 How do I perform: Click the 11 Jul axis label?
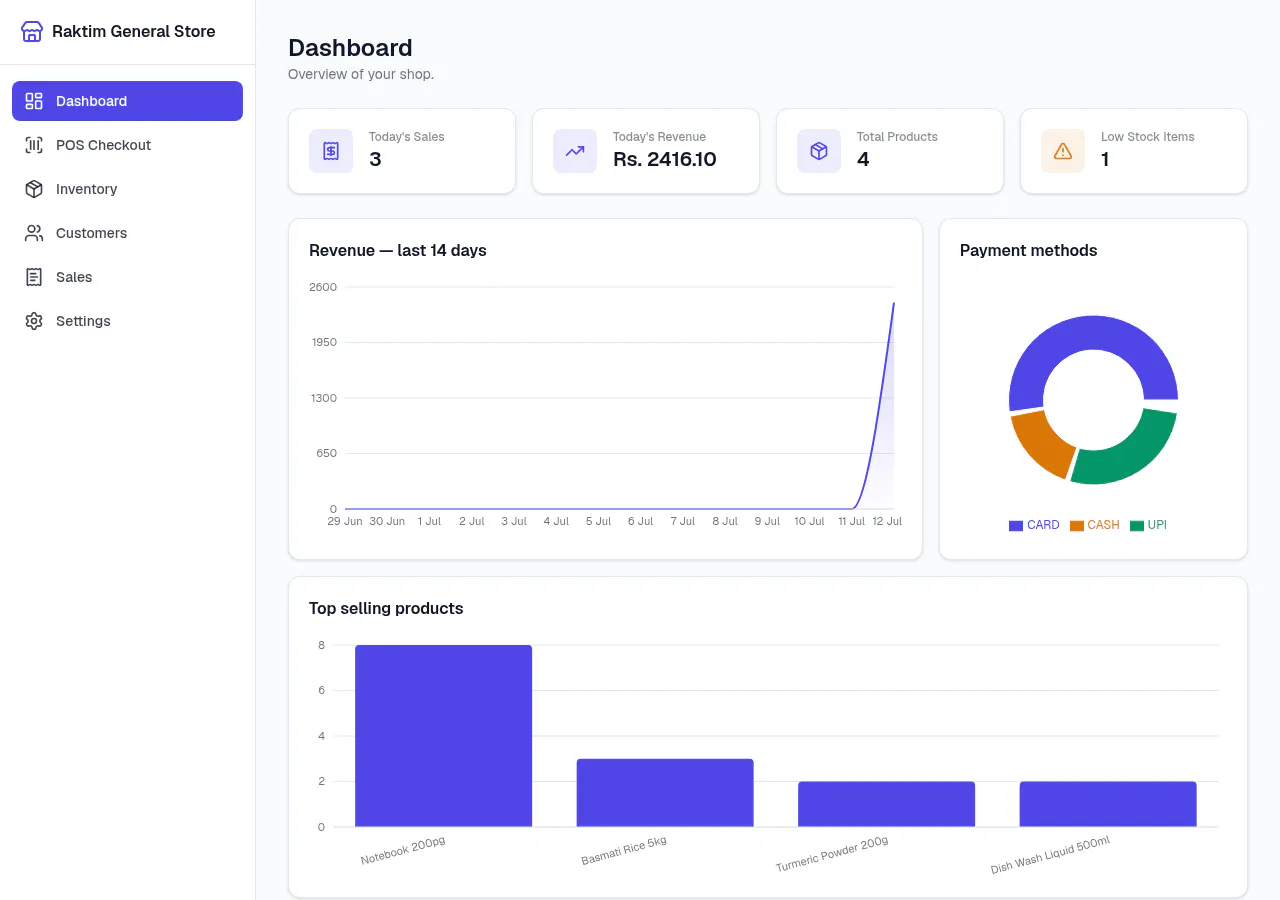coord(852,522)
